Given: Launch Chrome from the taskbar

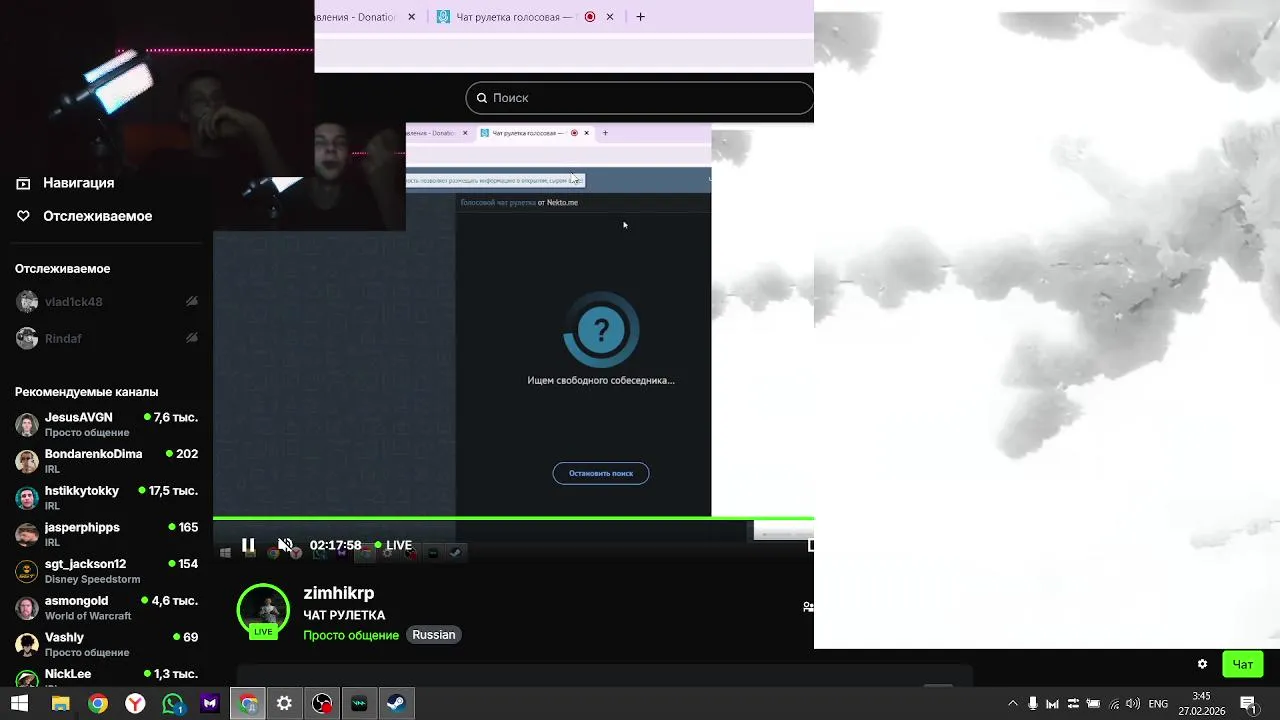Looking at the screenshot, I should 97,704.
